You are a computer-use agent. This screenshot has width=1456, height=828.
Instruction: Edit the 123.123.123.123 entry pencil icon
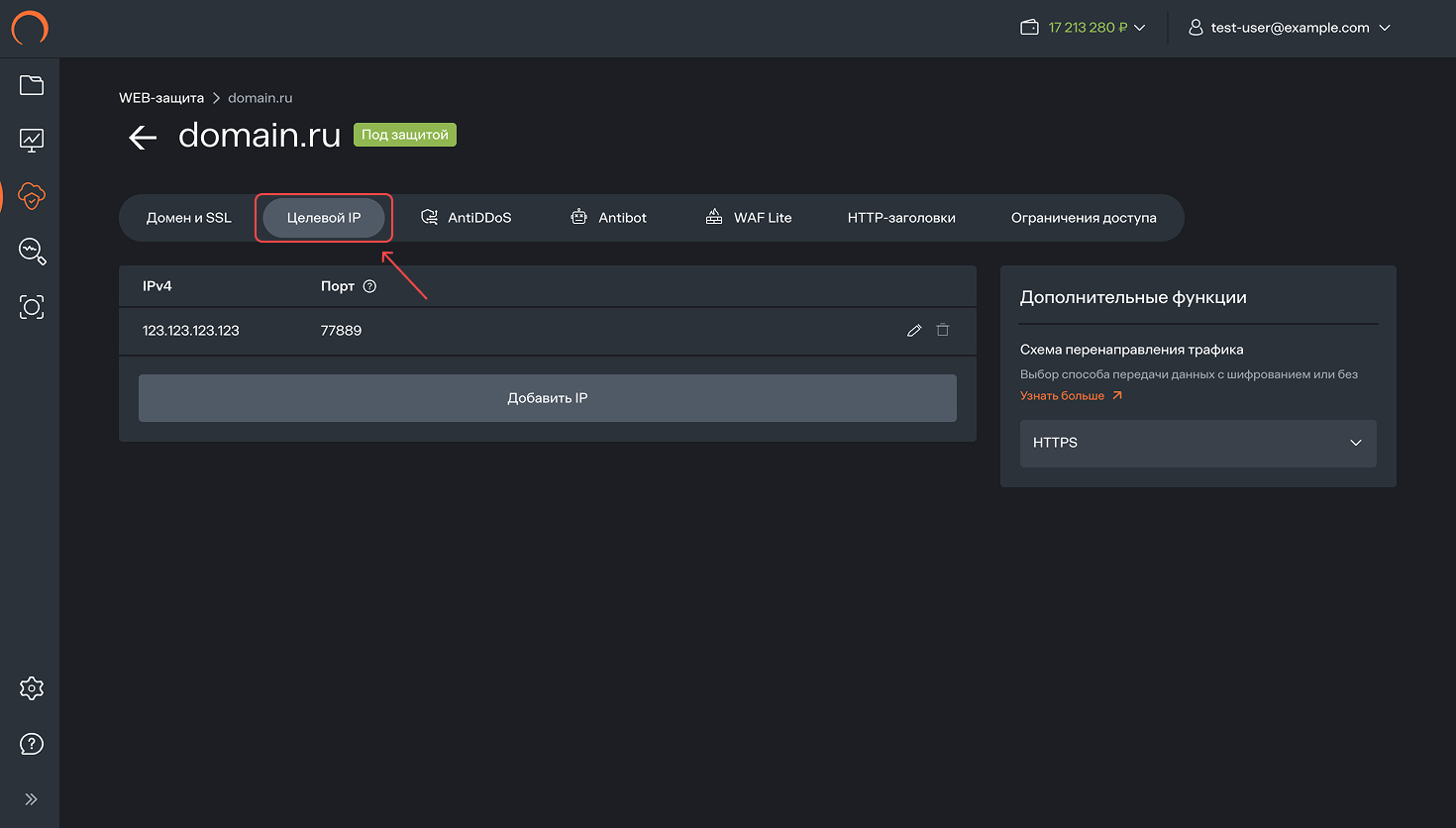(914, 331)
